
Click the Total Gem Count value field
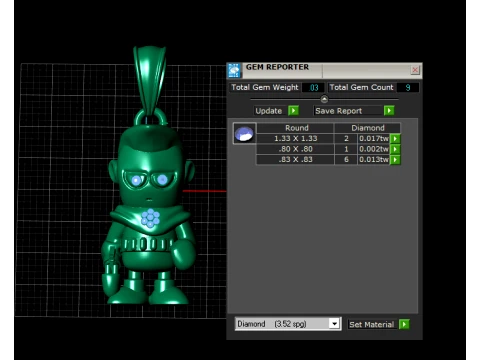[x=408, y=88]
